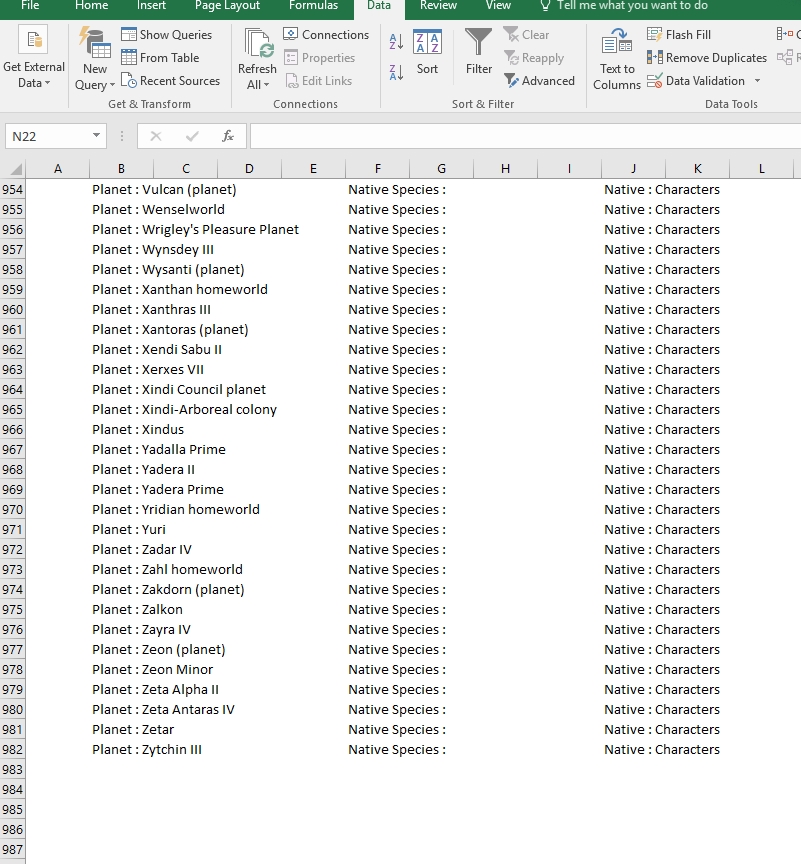Click Show Queries

(x=167, y=35)
